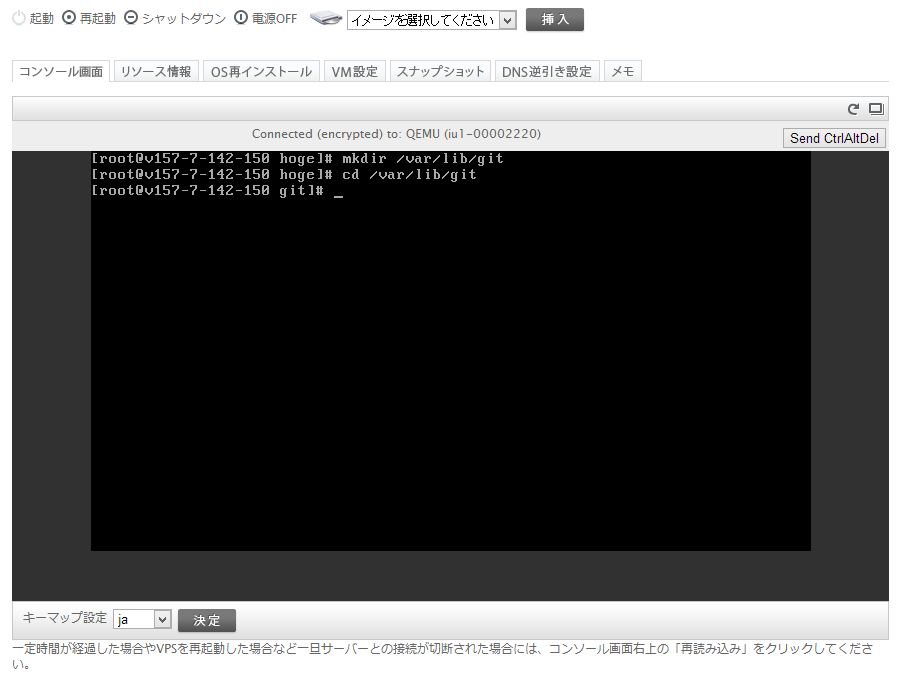Click the cd /var/lib/git command line
Image resolution: width=899 pixels, height=682 pixels.
tap(284, 175)
